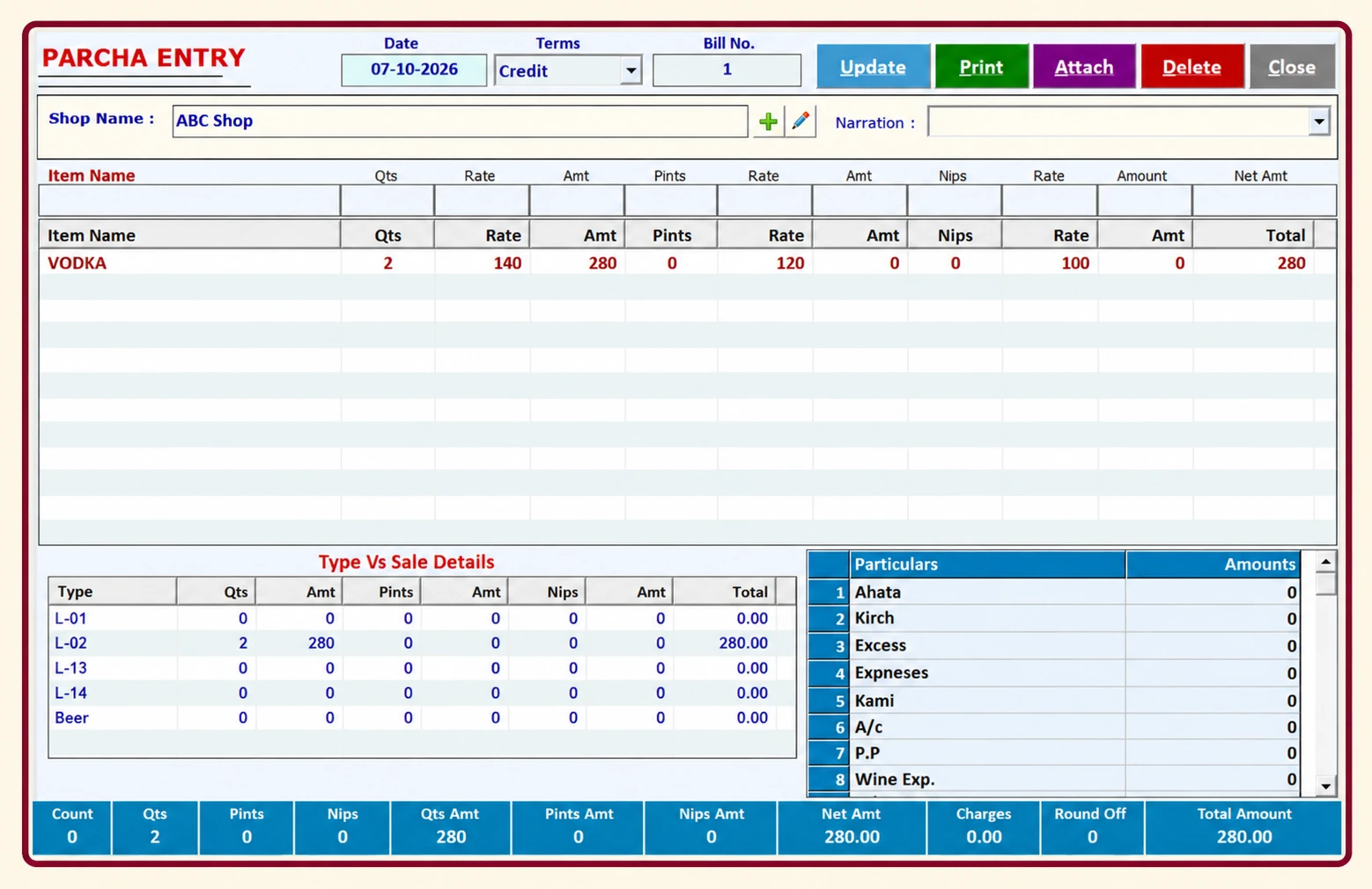Click the blank Item Name entry field
This screenshot has height=889, width=1372.
pos(189,201)
